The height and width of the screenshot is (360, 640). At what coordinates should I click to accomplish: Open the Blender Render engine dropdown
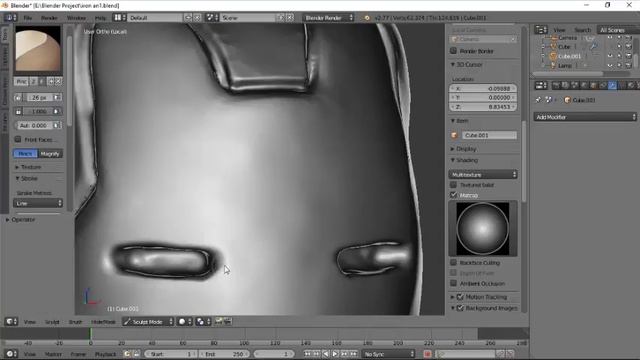(328, 18)
